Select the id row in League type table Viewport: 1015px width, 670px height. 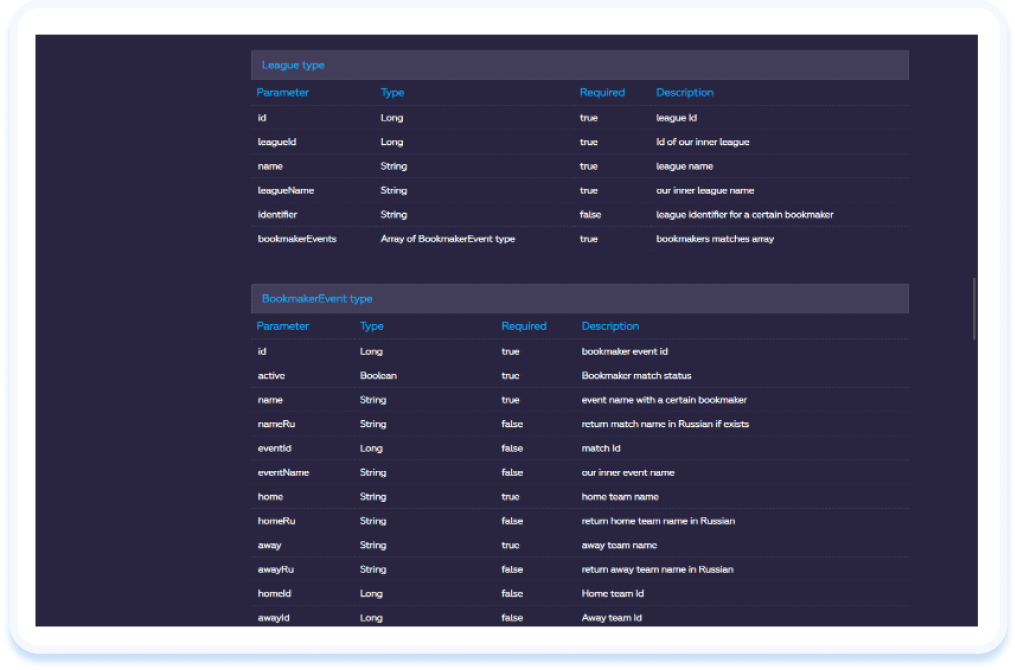pyautogui.click(x=260, y=117)
